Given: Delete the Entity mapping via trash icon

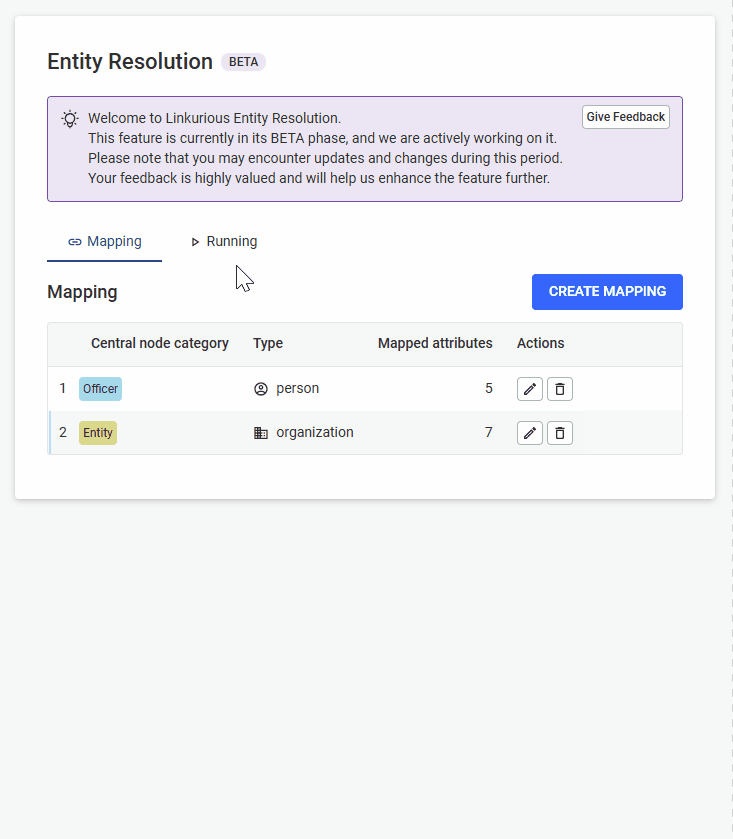Looking at the screenshot, I should pyautogui.click(x=560, y=433).
